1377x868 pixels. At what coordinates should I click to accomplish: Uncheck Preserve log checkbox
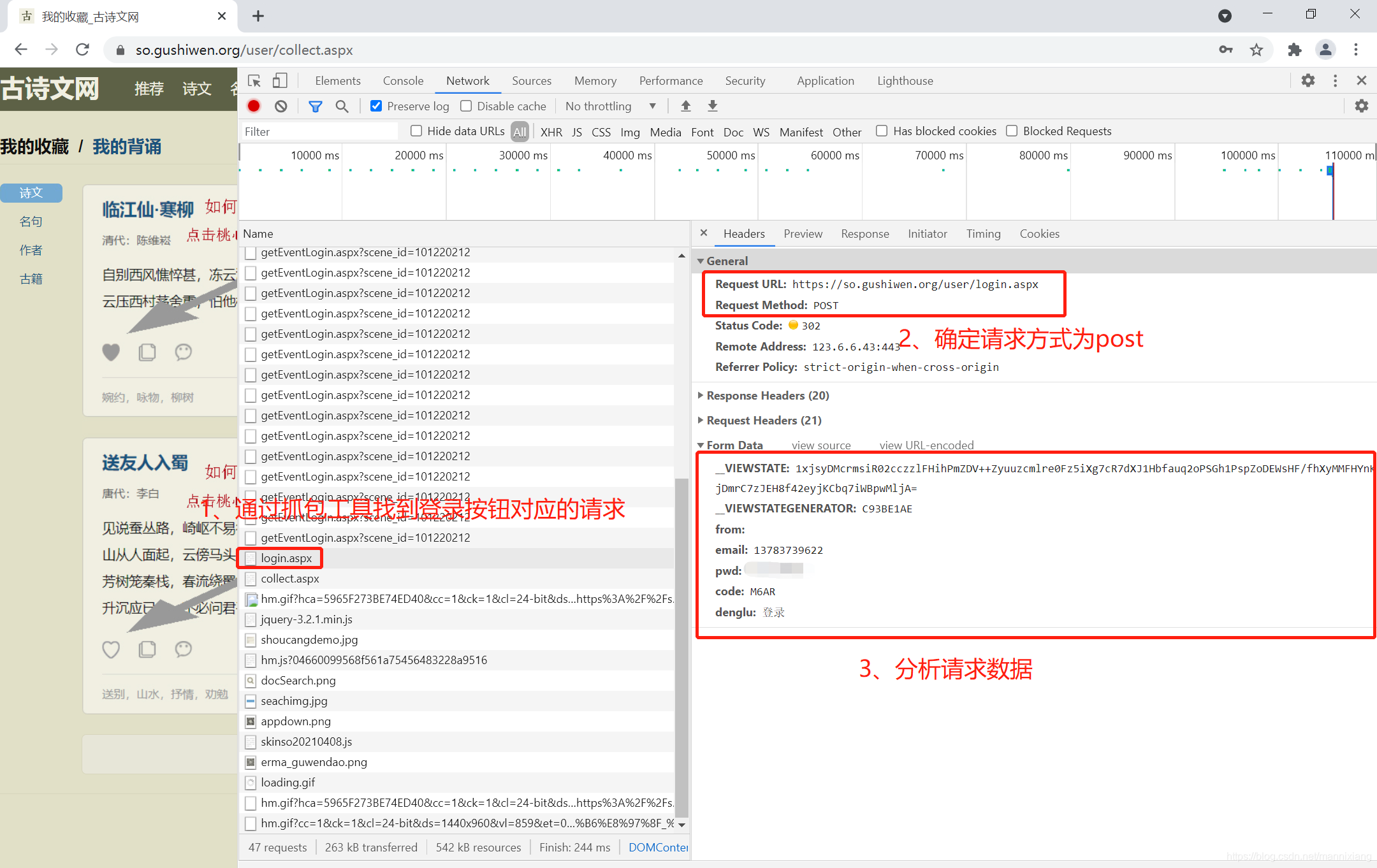click(376, 106)
